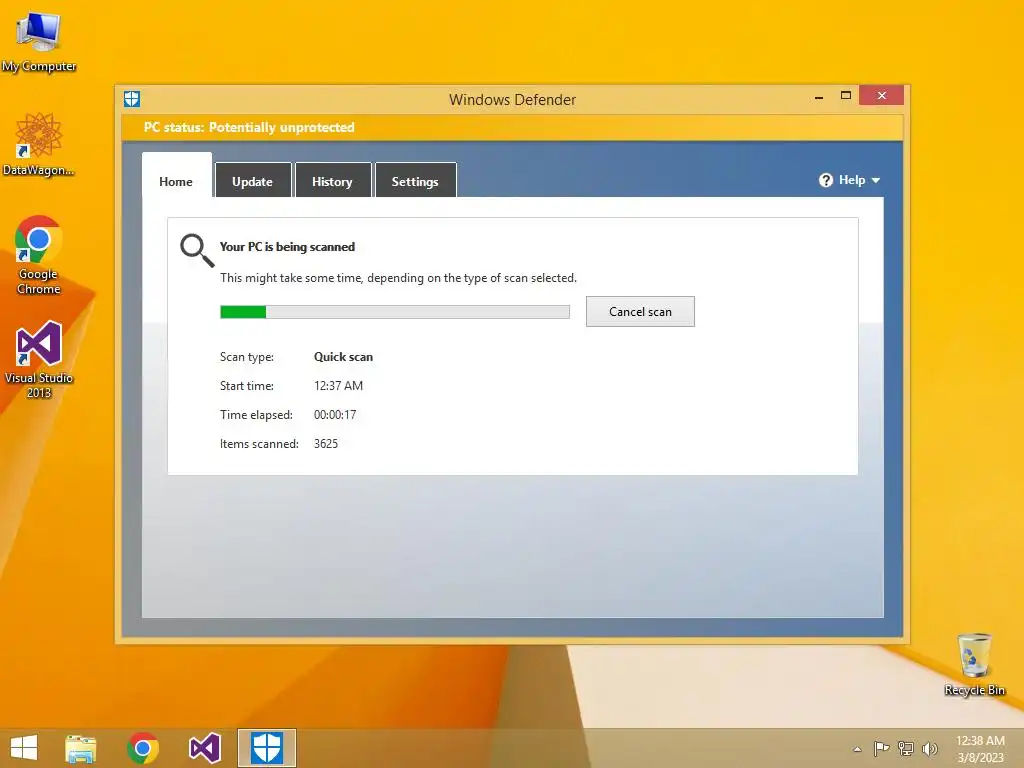This screenshot has width=1024, height=768.
Task: Click the 'Items scanned:' label
Action: [259, 443]
